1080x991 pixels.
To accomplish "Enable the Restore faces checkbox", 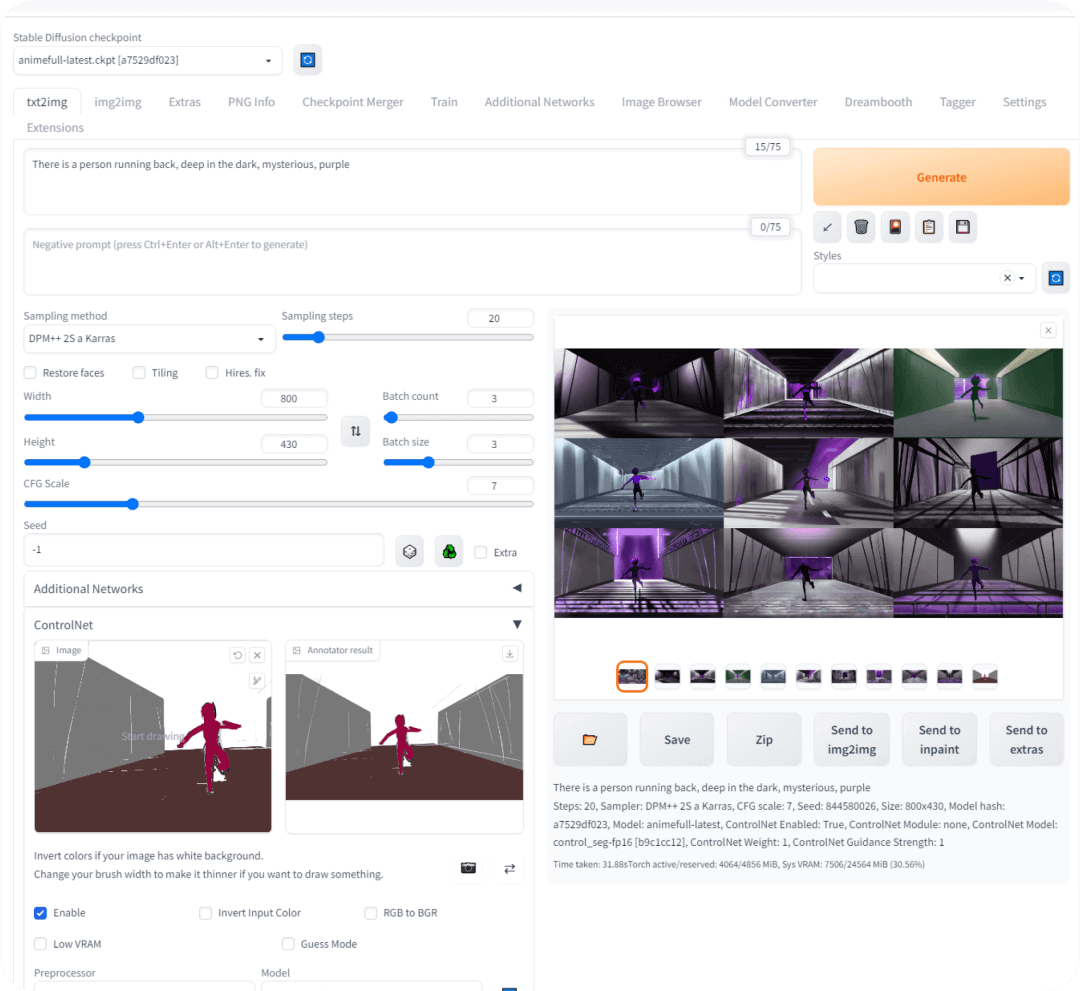I will pos(31,373).
